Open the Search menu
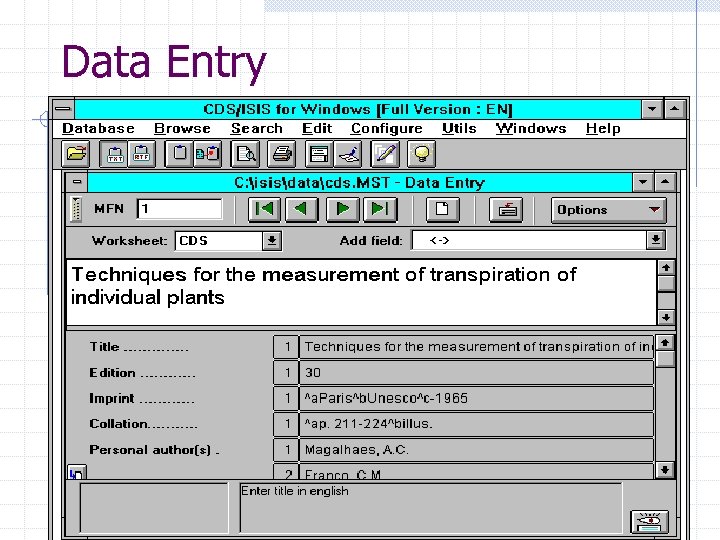Screen dimensions: 720x540 [257, 129]
